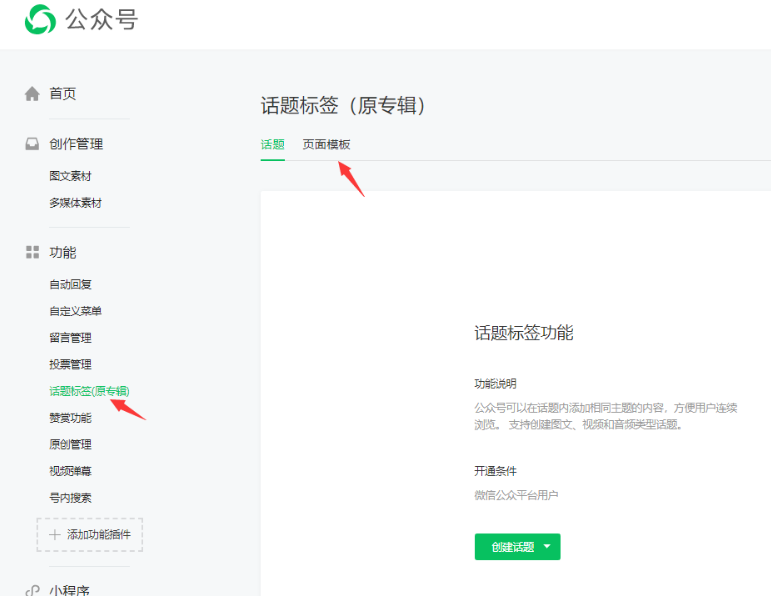Click the plus icon in 添加功能插件
This screenshot has height=603, width=771.
pyautogui.click(x=55, y=535)
